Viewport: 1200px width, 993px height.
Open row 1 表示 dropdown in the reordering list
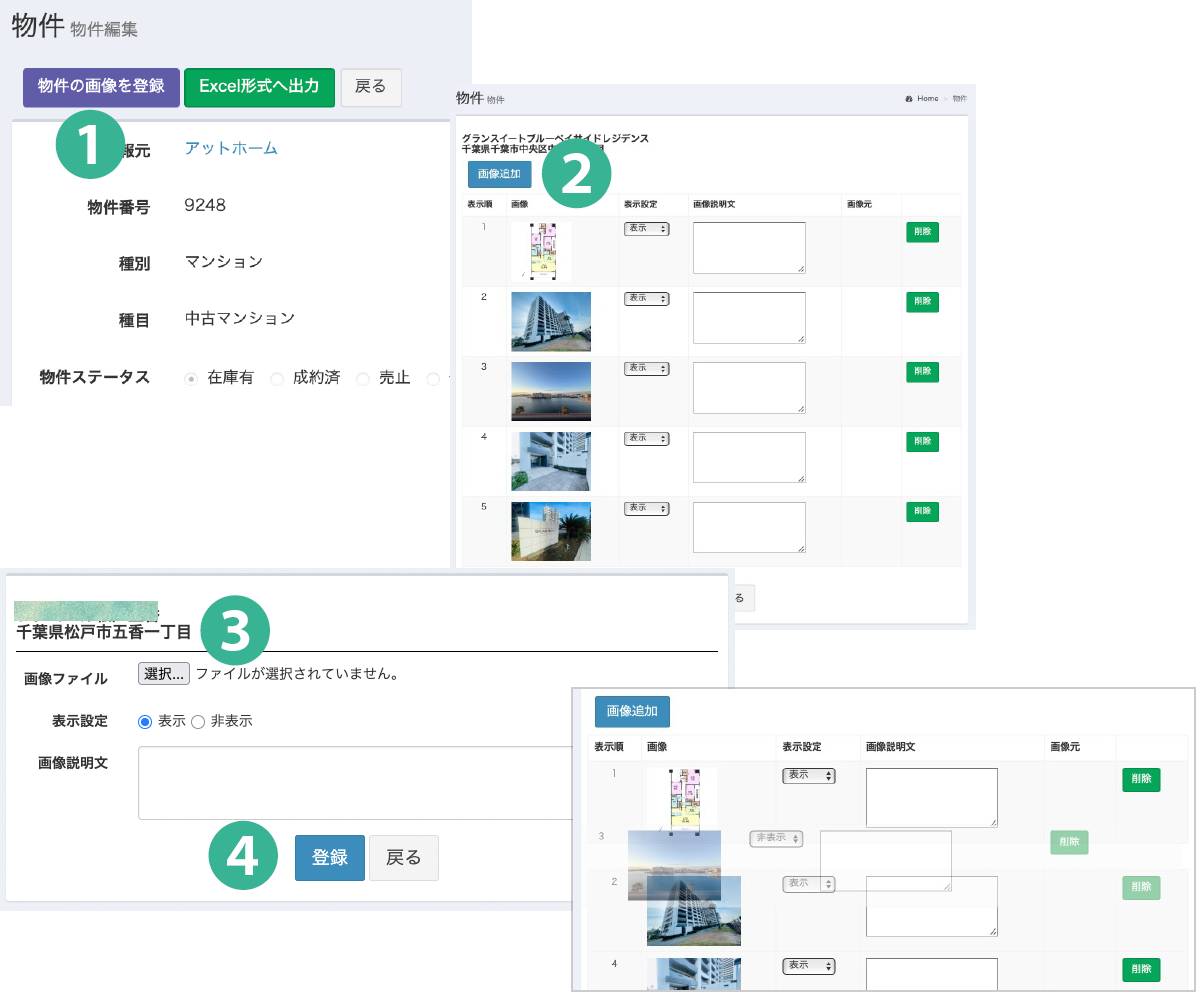(x=808, y=775)
